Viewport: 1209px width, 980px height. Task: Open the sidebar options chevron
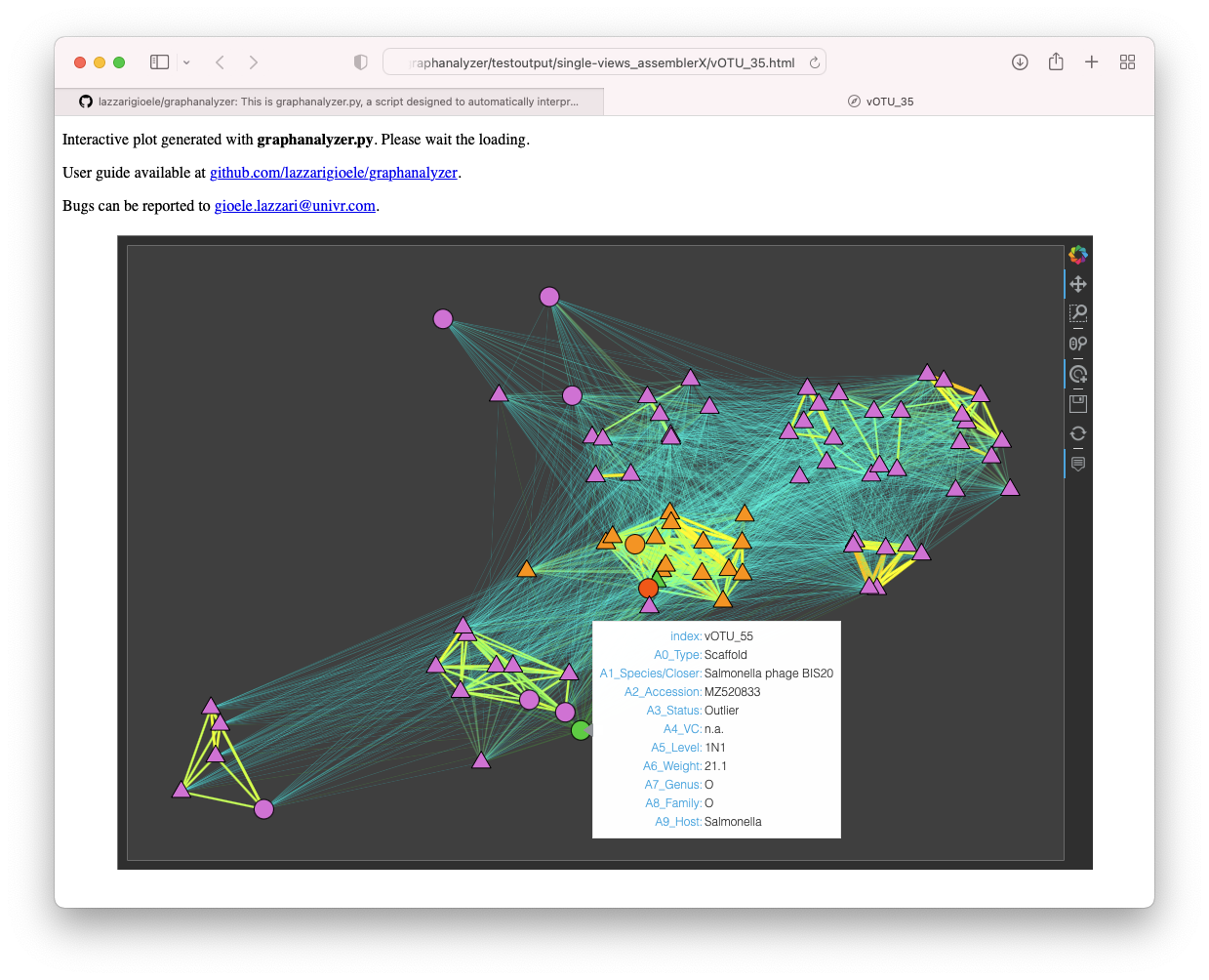(x=187, y=61)
